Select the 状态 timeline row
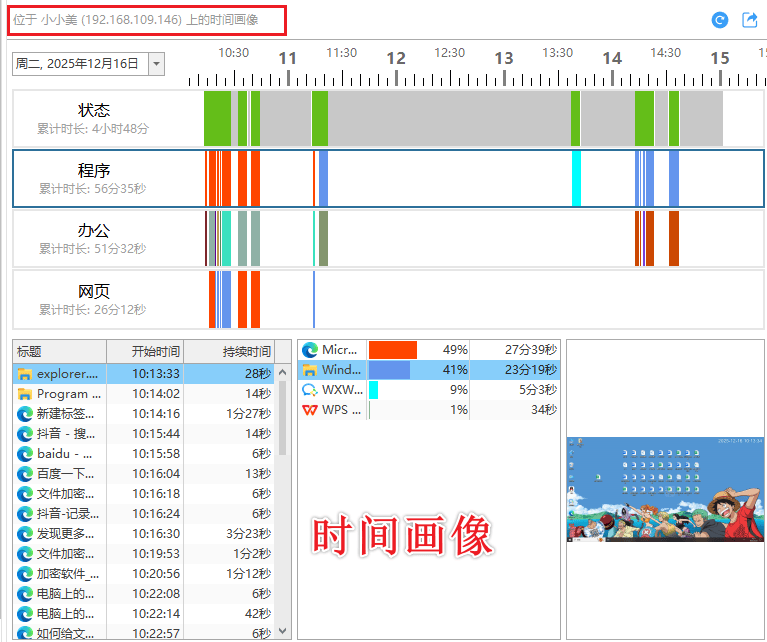 pyautogui.click(x=94, y=118)
